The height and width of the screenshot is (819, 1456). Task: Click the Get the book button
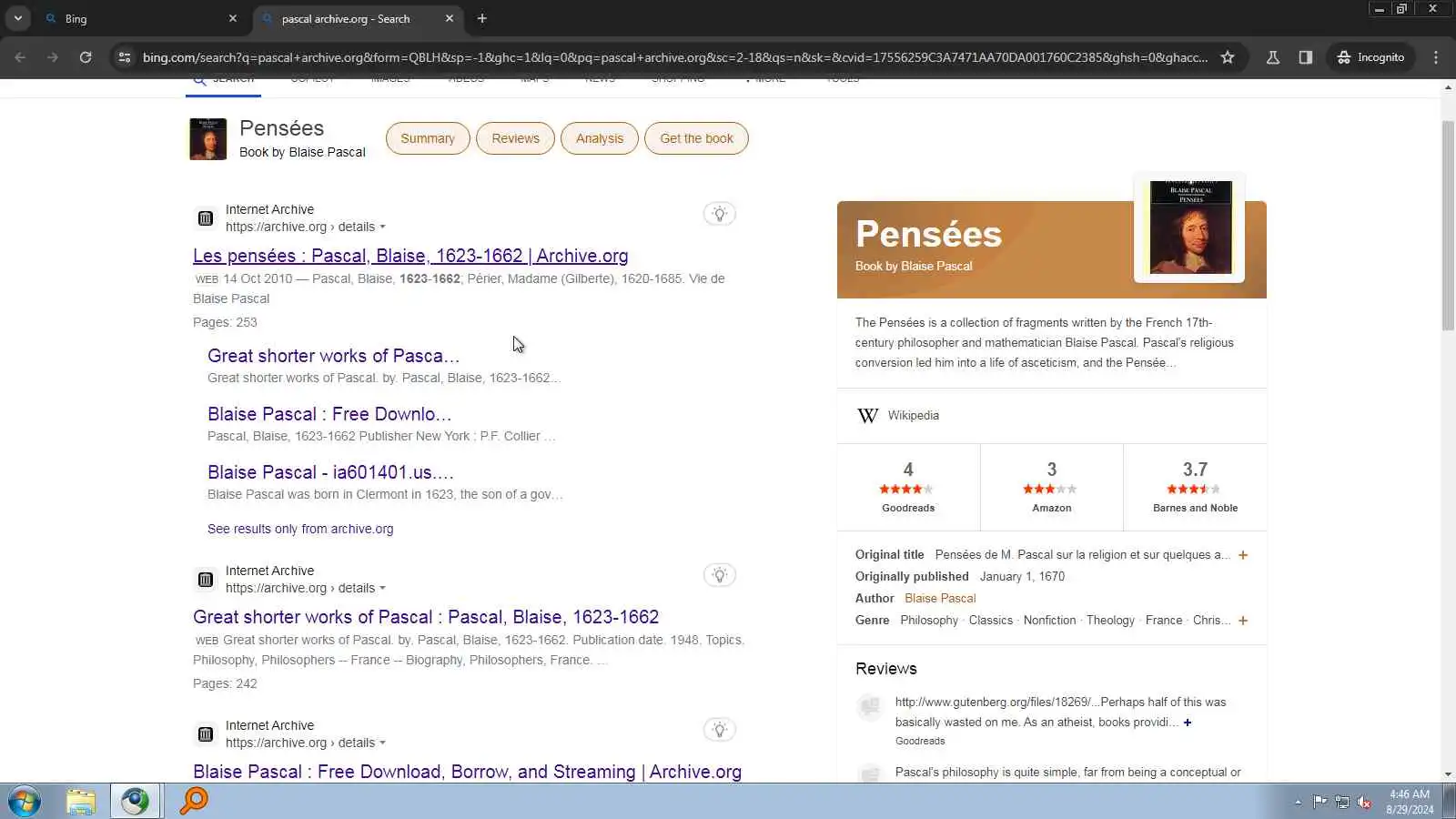click(696, 138)
